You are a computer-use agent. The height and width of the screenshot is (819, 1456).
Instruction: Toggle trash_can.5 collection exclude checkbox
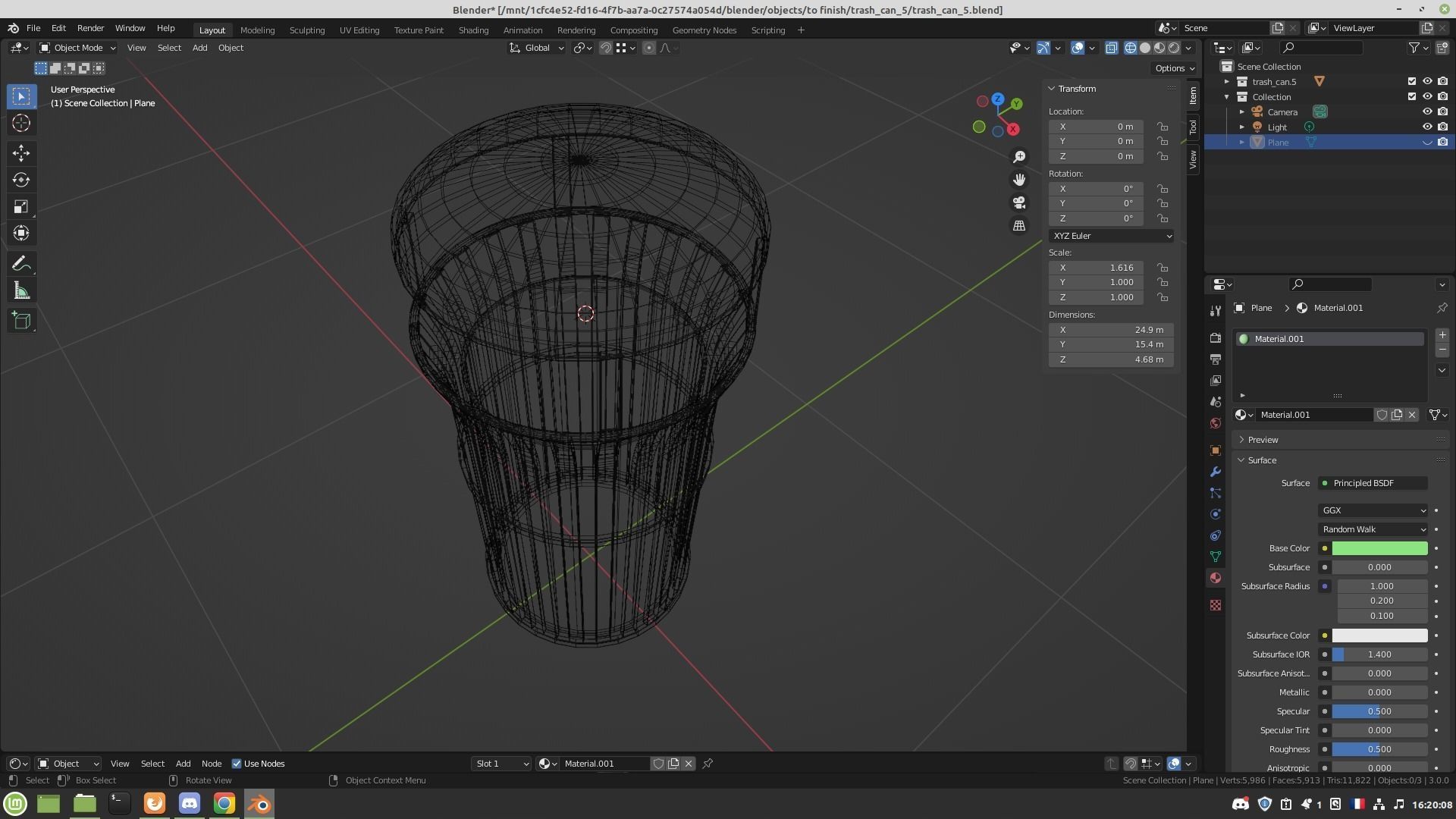[x=1411, y=81]
